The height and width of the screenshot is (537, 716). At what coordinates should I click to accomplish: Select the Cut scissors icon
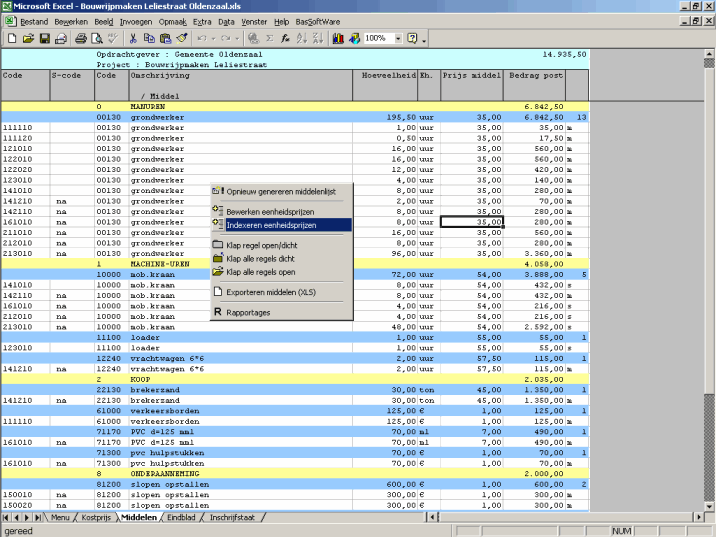point(132,38)
